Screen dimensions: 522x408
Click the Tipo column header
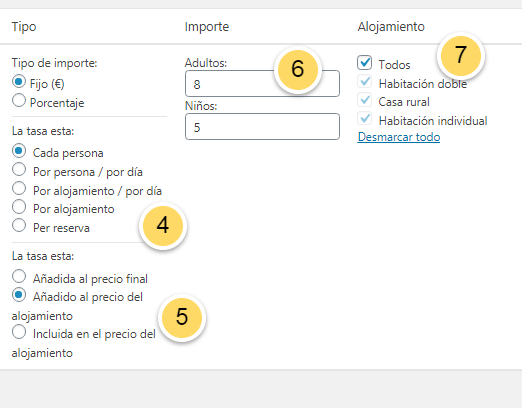point(24,26)
